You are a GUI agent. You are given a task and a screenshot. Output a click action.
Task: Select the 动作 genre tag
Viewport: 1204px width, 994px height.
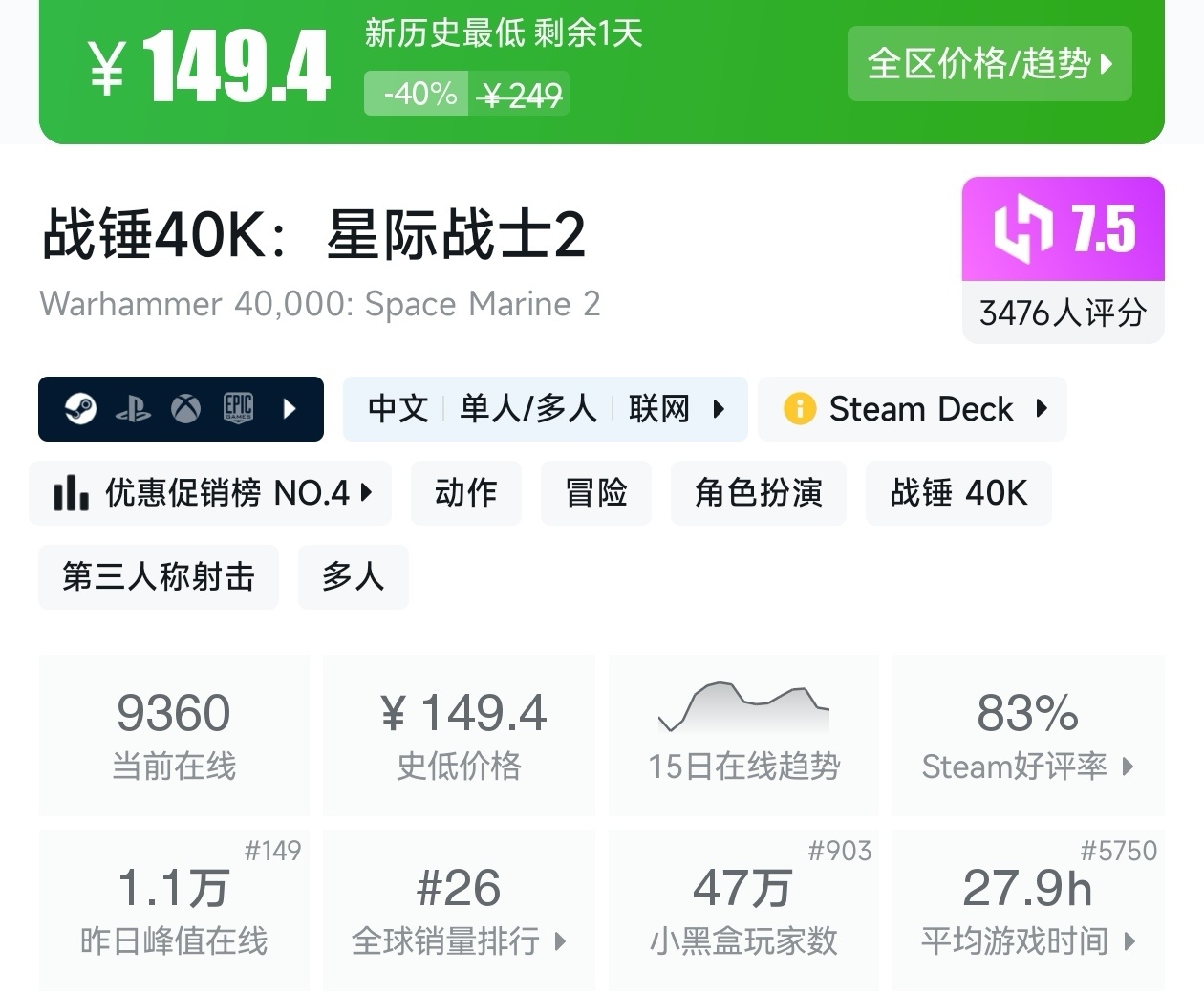(x=465, y=493)
